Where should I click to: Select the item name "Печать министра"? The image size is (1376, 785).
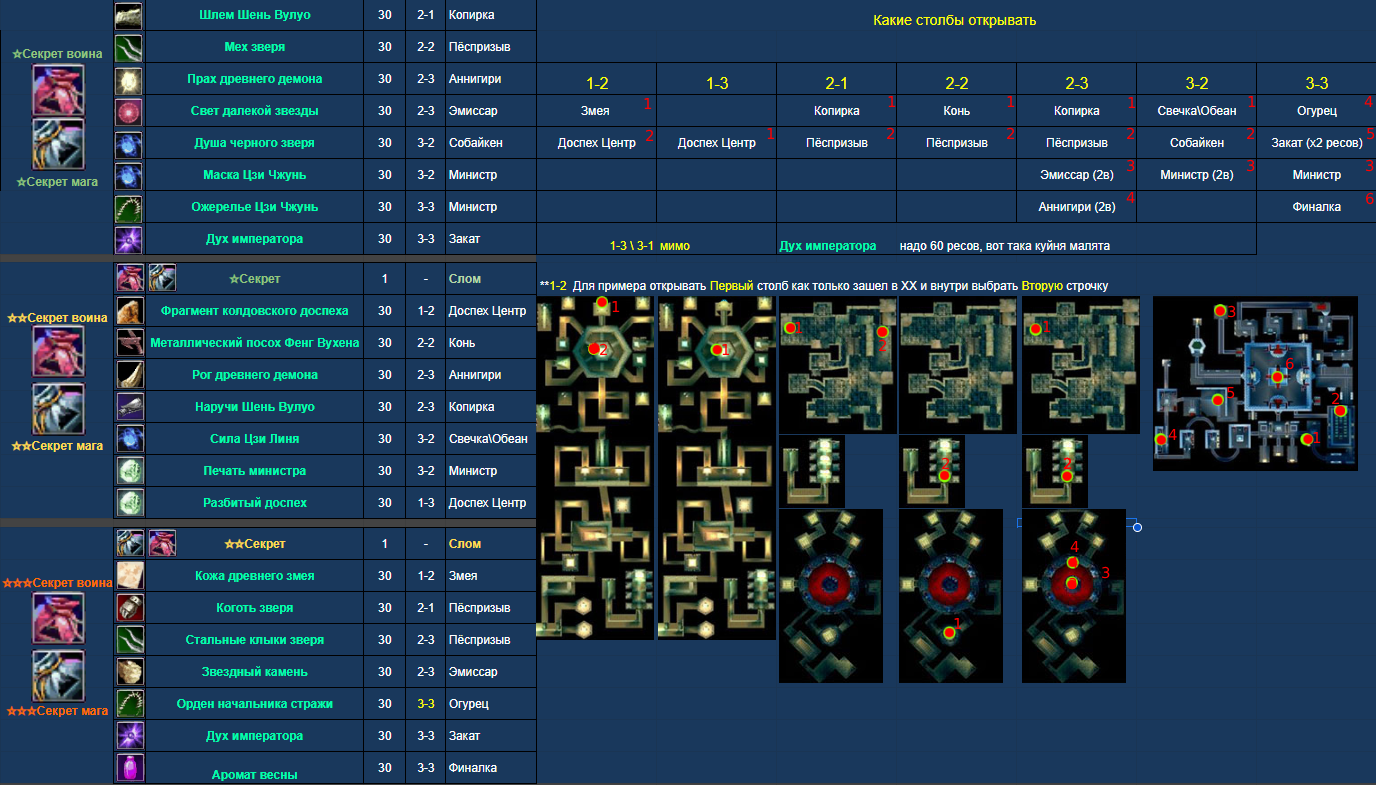pos(254,471)
